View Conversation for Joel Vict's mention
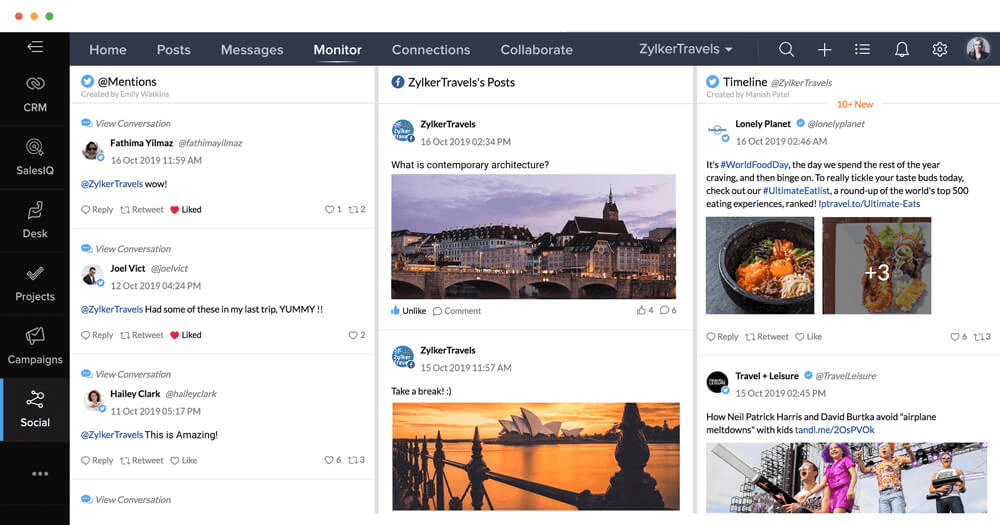 126,249
